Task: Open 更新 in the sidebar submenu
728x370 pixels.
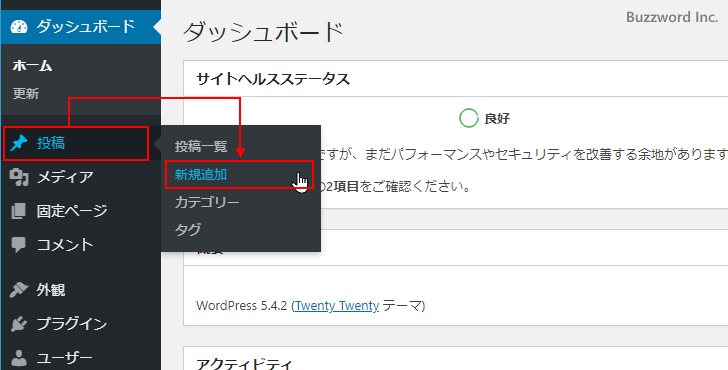Action: tap(26, 94)
